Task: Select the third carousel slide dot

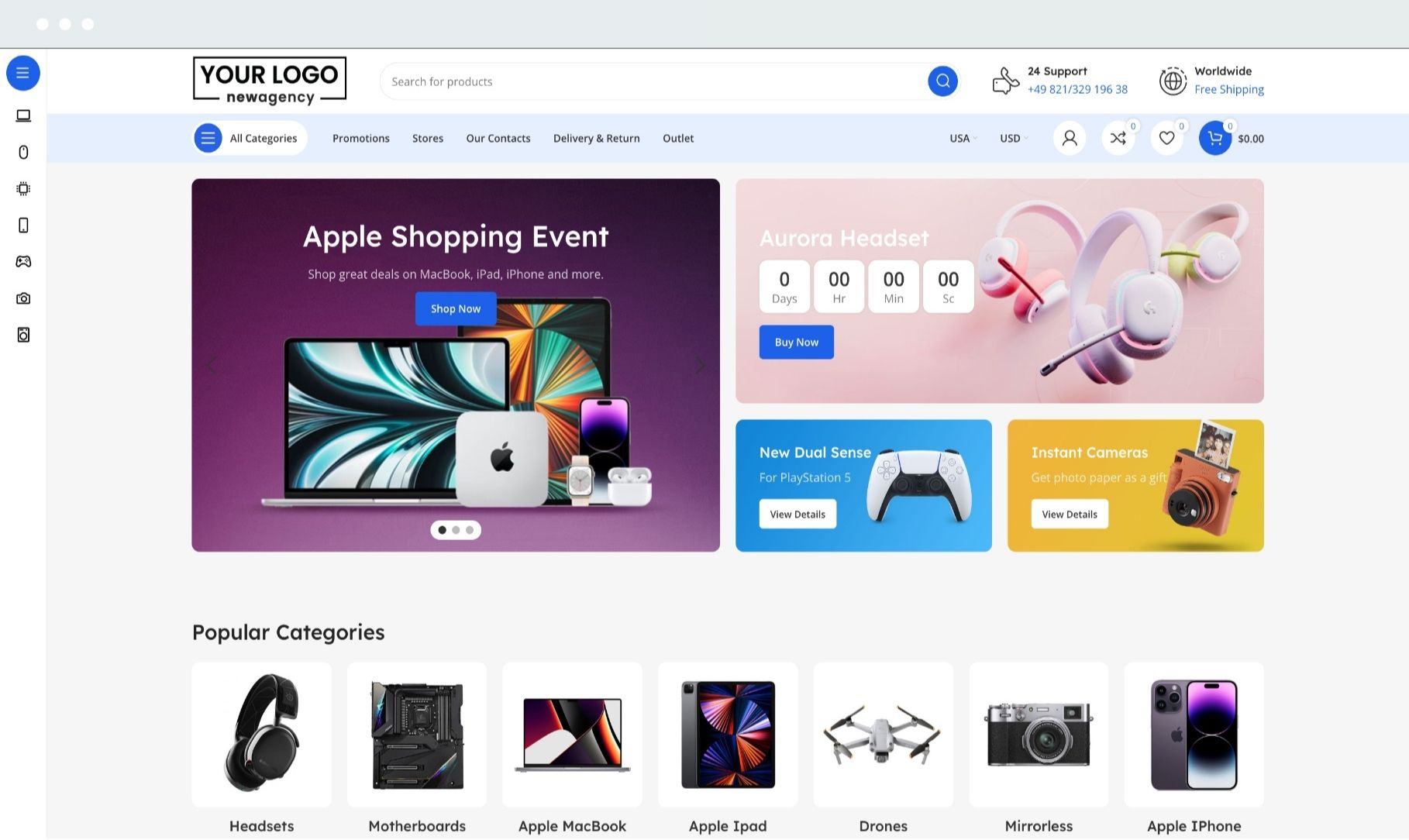Action: coord(470,530)
